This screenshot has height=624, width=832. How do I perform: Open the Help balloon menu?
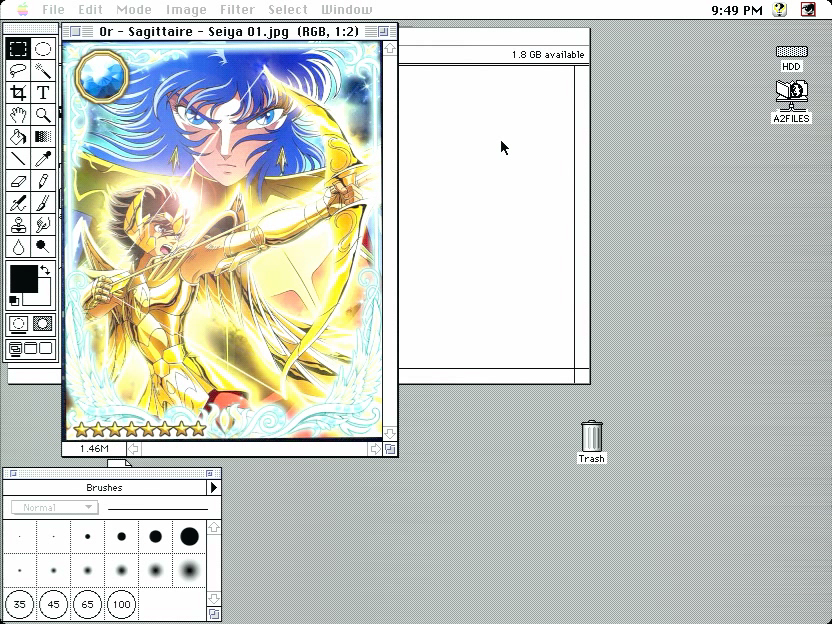tap(779, 10)
